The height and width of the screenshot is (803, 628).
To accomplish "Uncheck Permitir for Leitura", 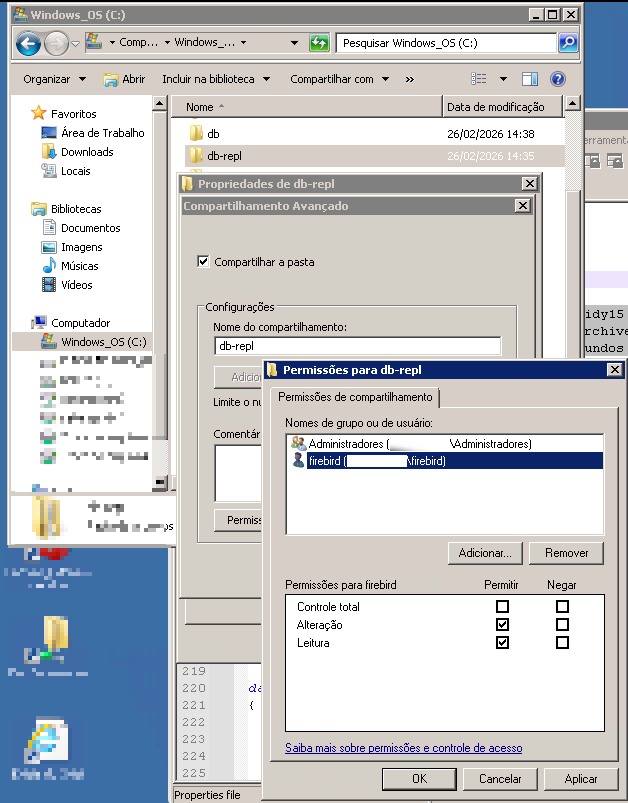I will point(503,642).
